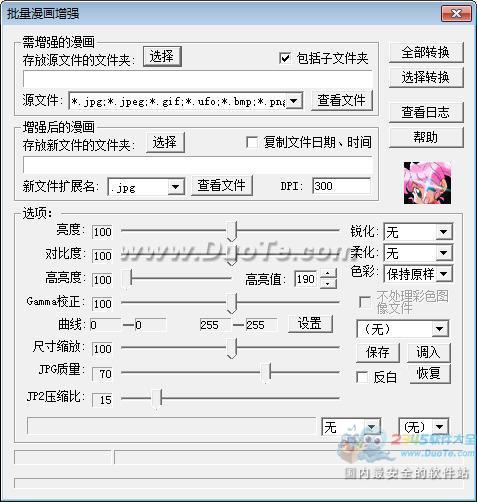Click the DPI input field
Viewport: 477px width, 502px height.
coord(341,186)
